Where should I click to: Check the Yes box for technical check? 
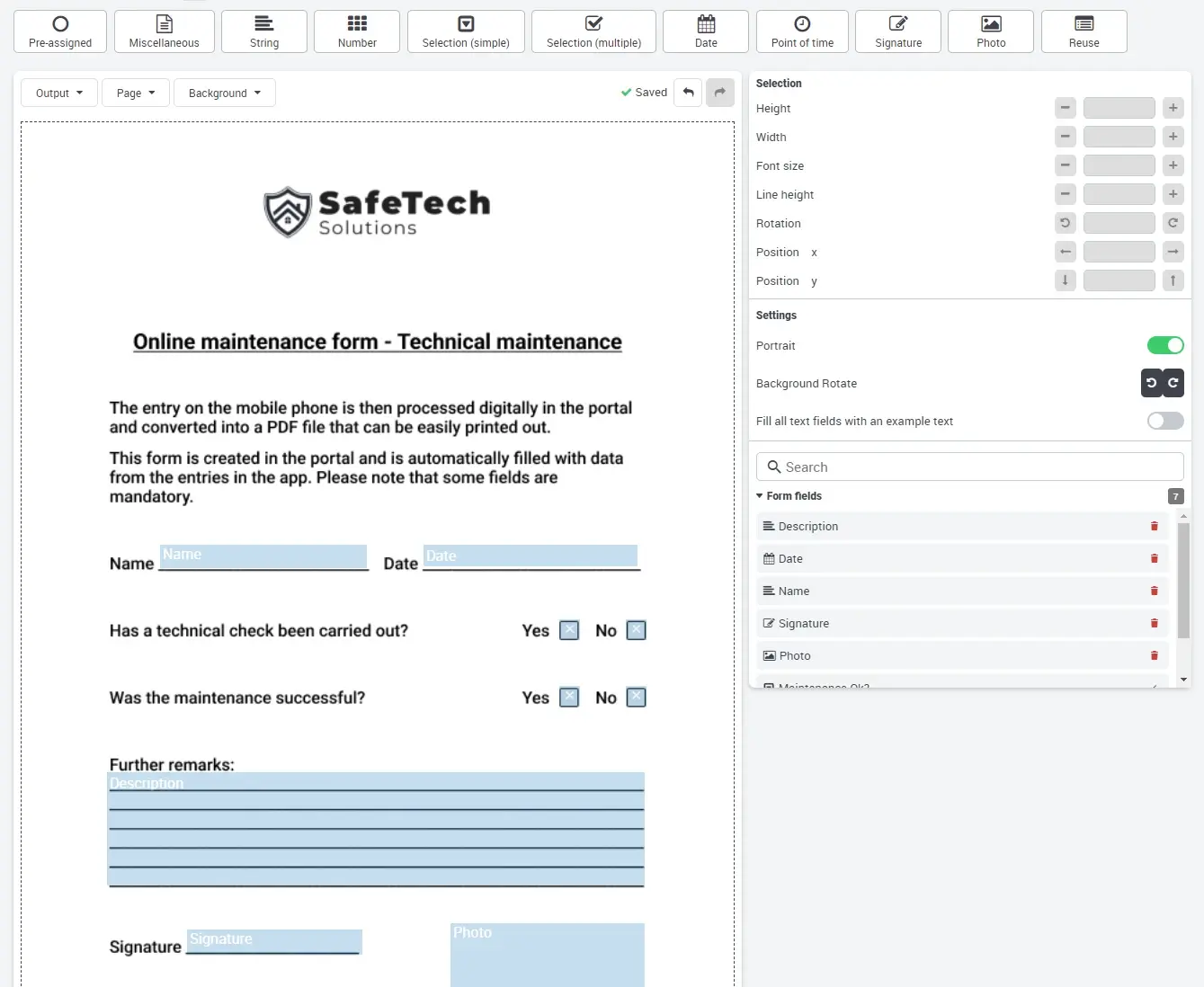569,630
